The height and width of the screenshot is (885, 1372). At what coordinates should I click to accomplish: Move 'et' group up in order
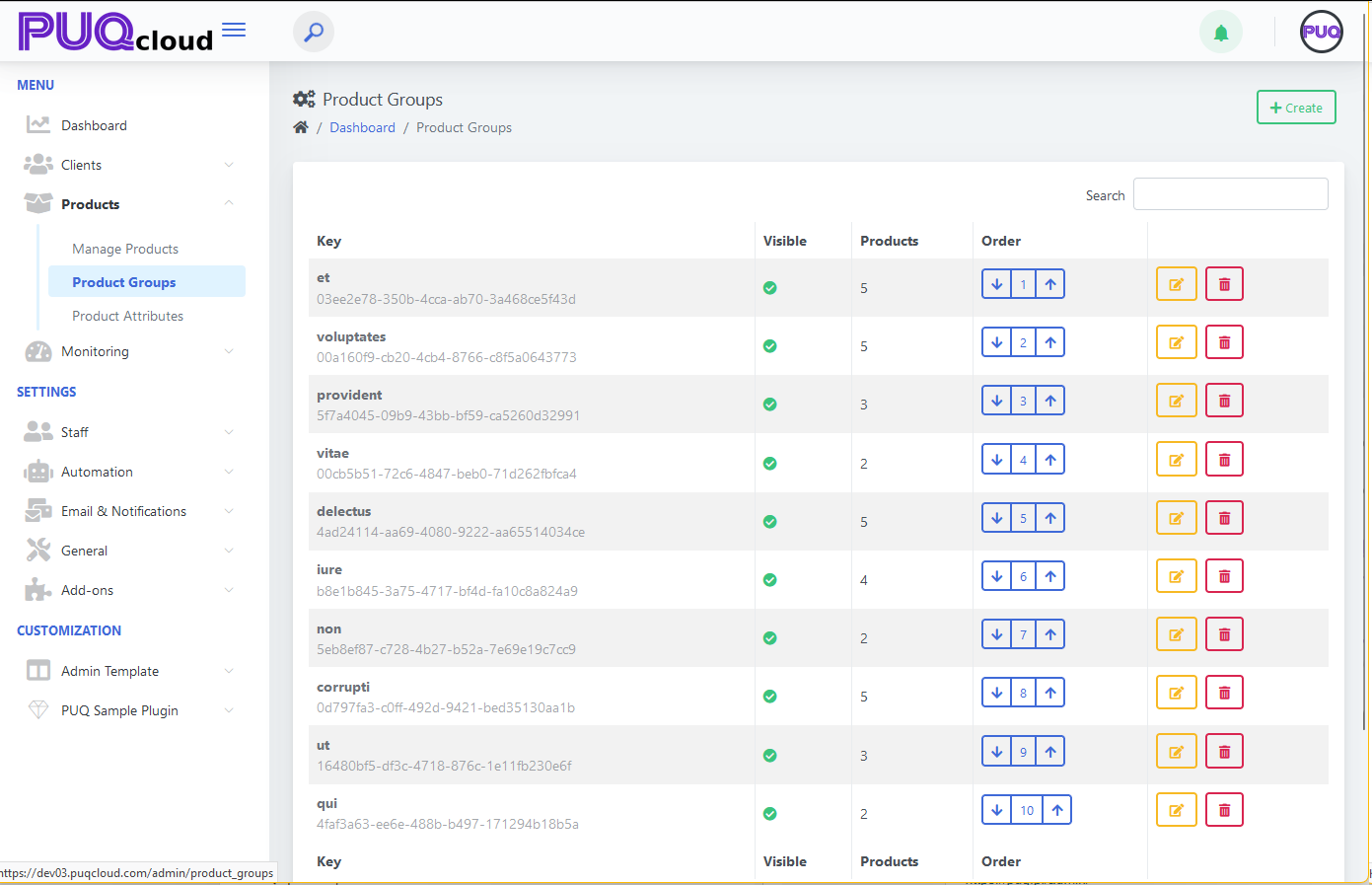point(1050,284)
